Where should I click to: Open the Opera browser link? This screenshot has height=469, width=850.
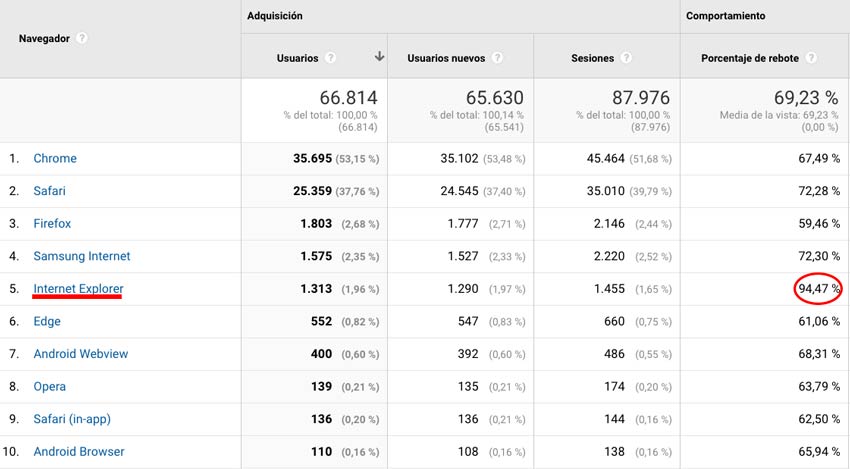[x=49, y=387]
